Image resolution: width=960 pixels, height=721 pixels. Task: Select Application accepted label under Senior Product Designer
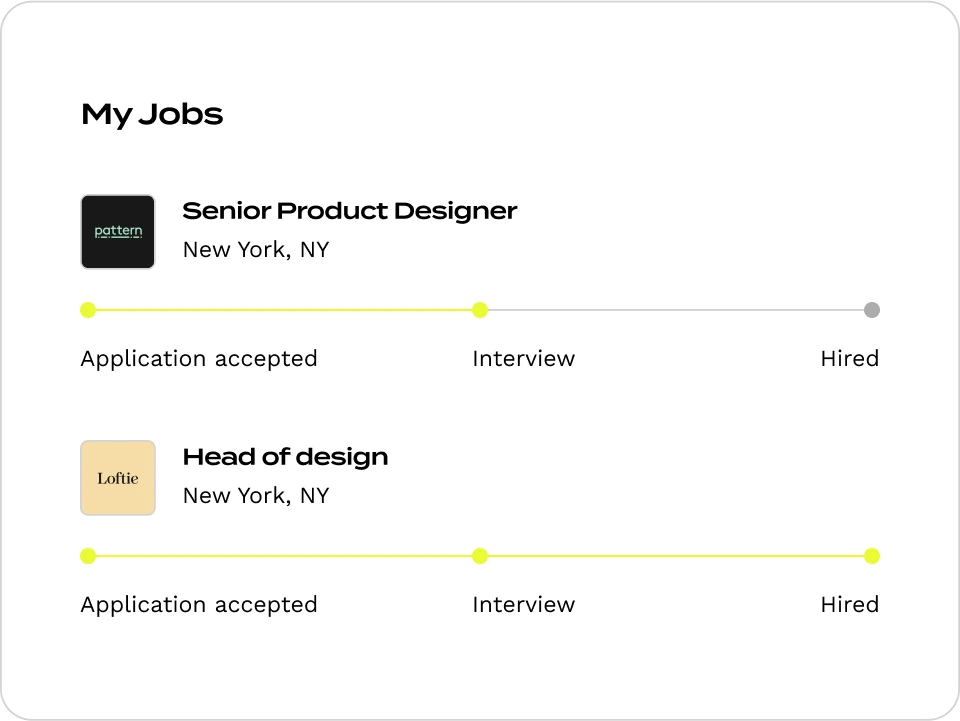pos(199,359)
